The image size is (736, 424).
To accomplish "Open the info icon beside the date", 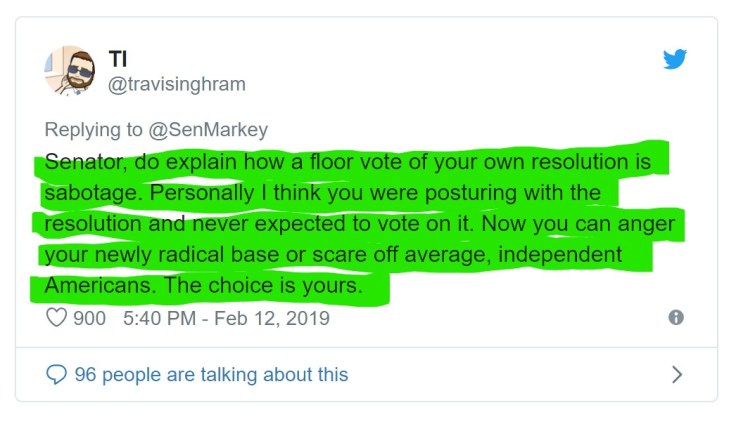I will click(675, 318).
